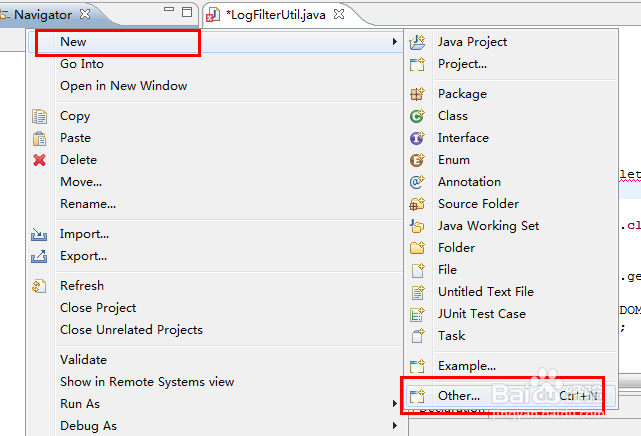The width and height of the screenshot is (641, 436).
Task: Click the Enum icon
Action: point(418,160)
